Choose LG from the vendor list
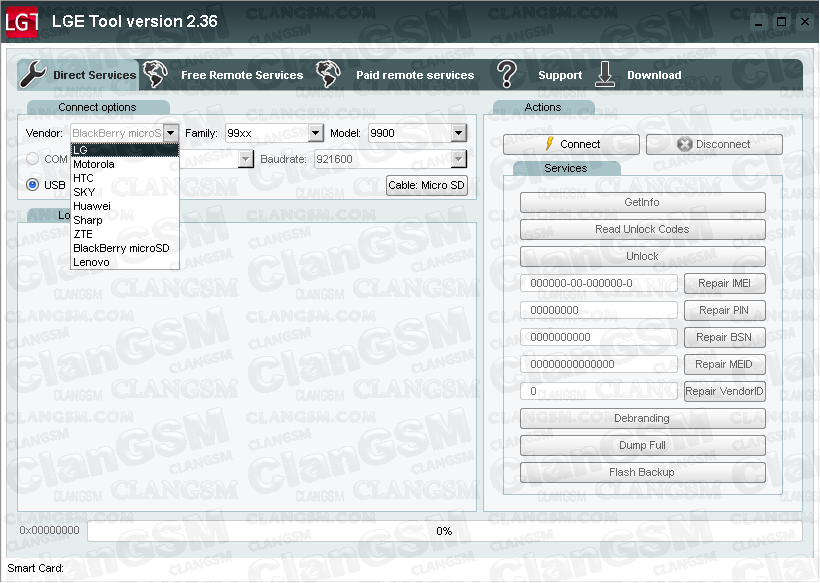820x583 pixels. tap(125, 150)
